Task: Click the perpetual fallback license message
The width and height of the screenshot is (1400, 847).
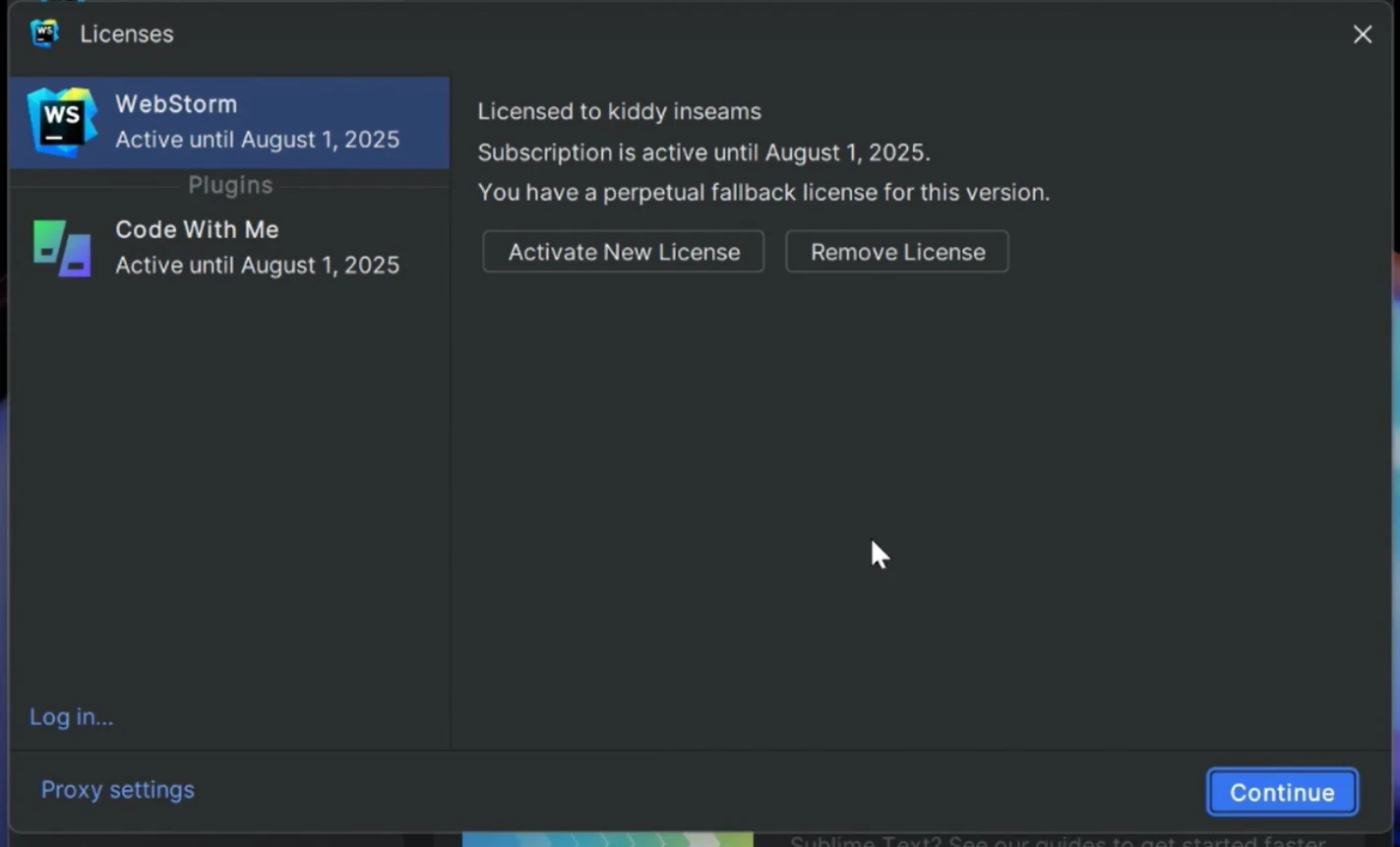Action: click(x=764, y=193)
